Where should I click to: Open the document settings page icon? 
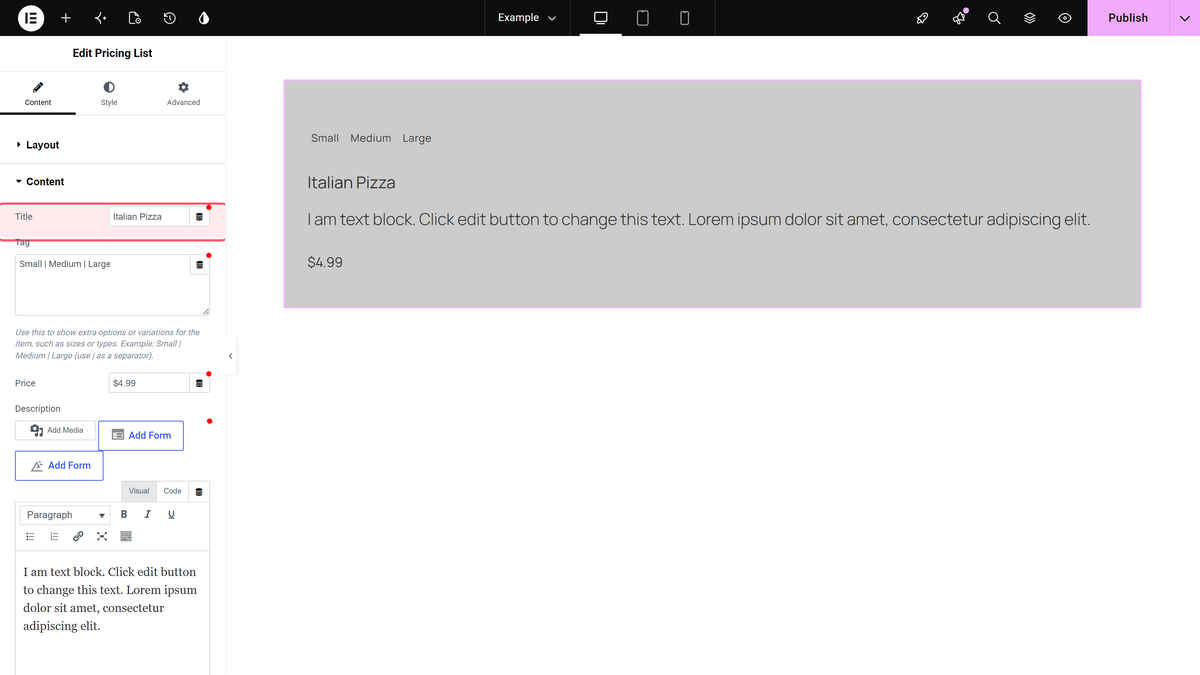(135, 18)
